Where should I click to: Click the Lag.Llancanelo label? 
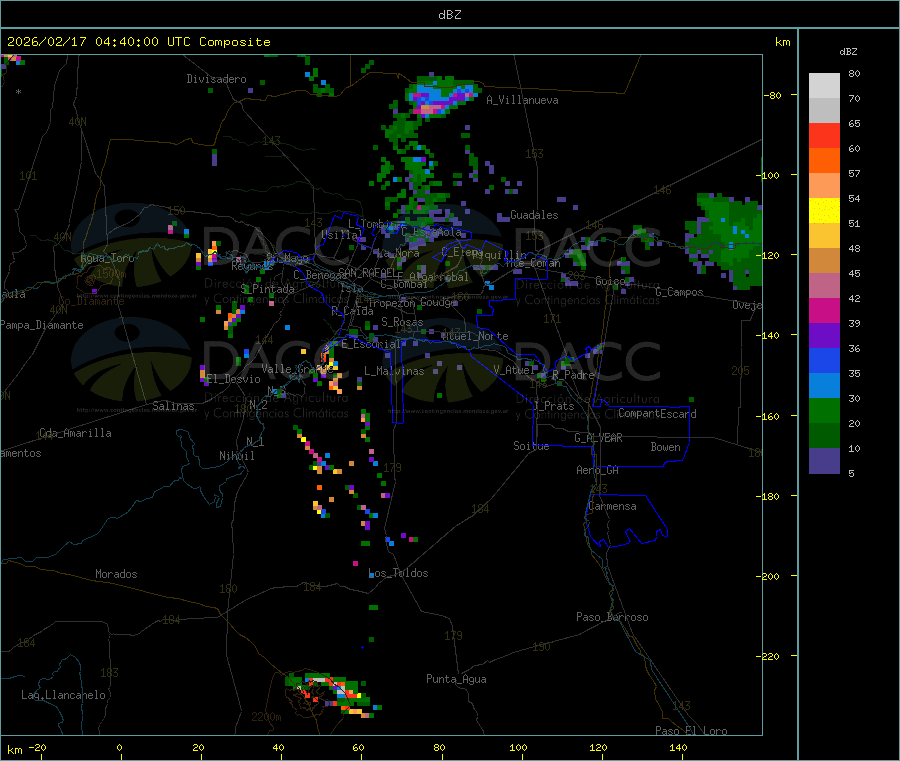pos(63,695)
